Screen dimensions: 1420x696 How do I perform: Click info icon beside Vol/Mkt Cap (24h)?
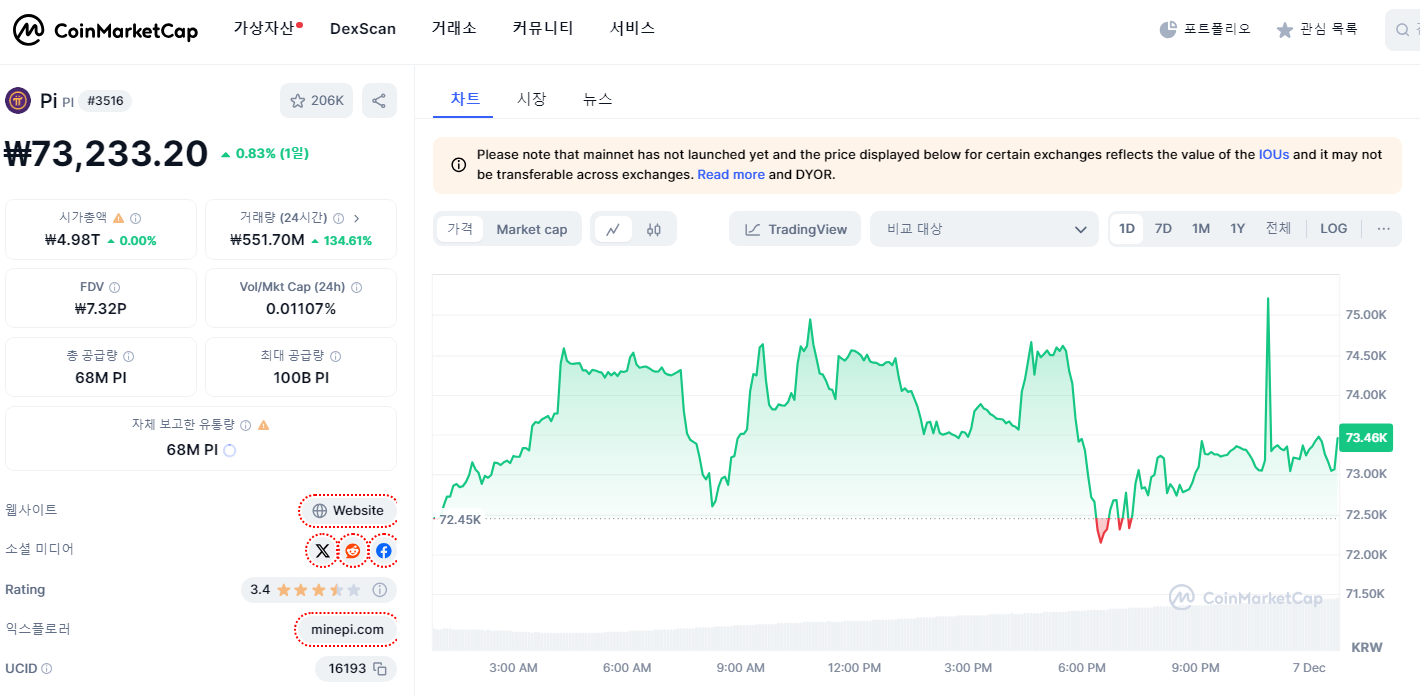click(x=357, y=287)
